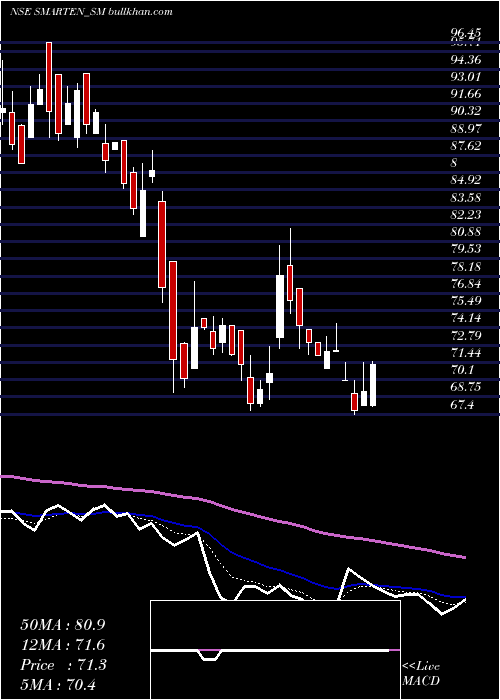500x700 pixels.
Task: Select the 94.36 price axis label
Action: pos(466,59)
